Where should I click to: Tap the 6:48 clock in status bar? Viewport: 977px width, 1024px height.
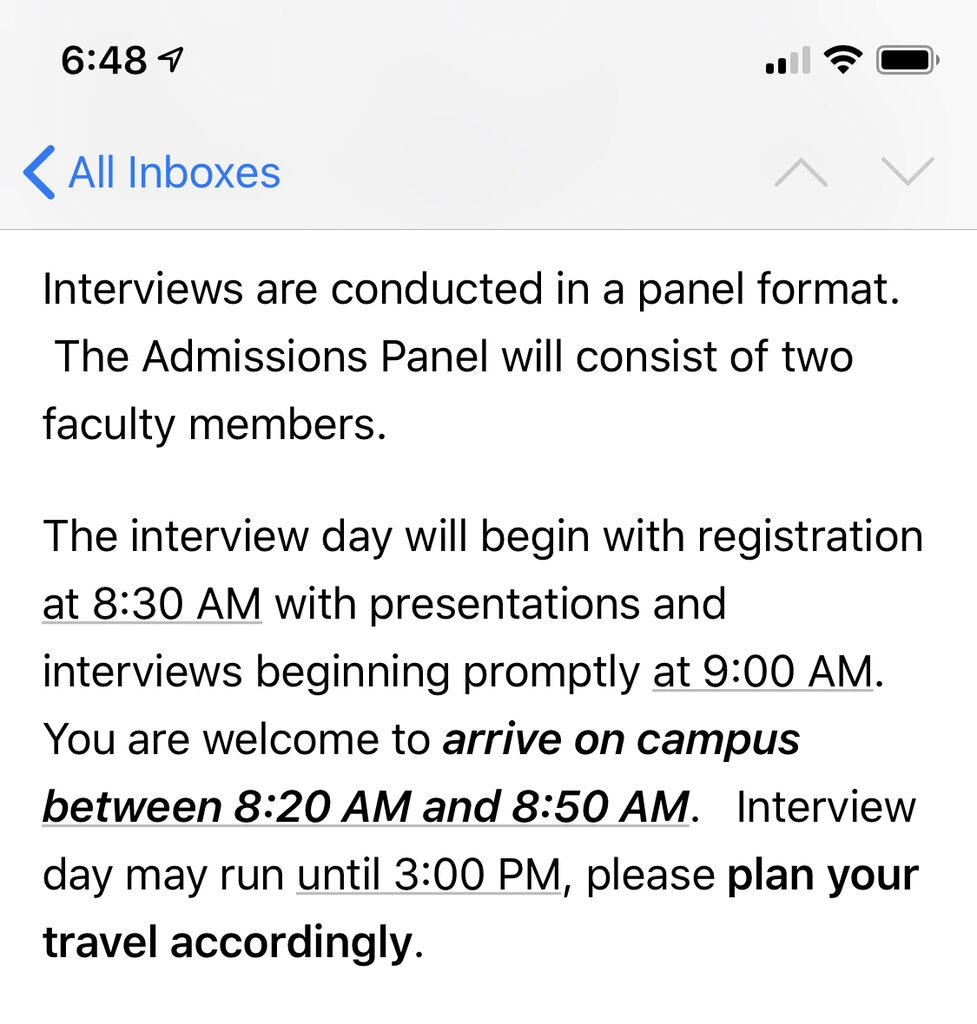(104, 61)
